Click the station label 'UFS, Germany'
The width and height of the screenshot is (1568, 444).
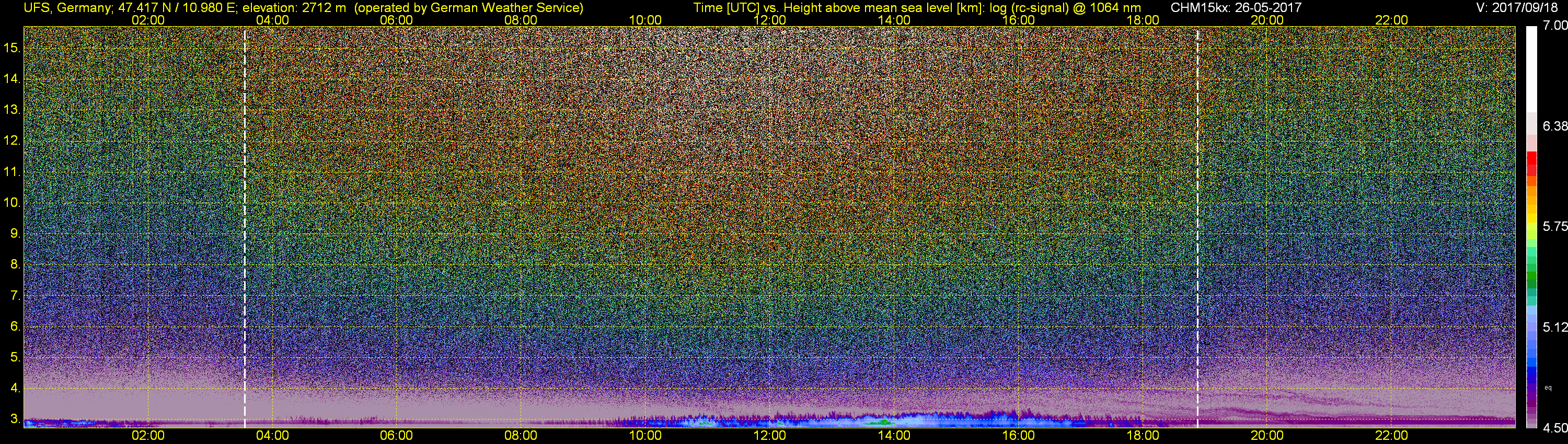point(66,8)
